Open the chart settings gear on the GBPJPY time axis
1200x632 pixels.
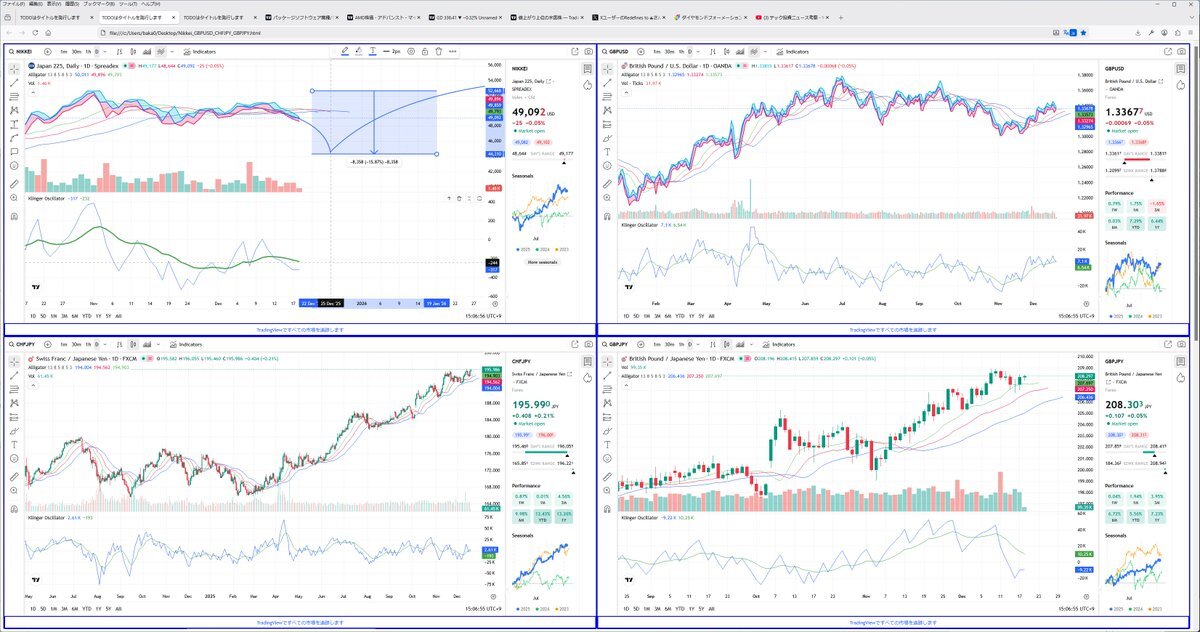[1086, 597]
